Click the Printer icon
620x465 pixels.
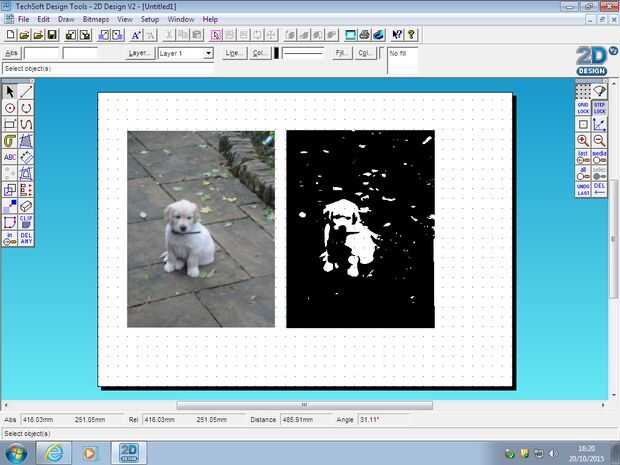pyautogui.click(x=364, y=35)
